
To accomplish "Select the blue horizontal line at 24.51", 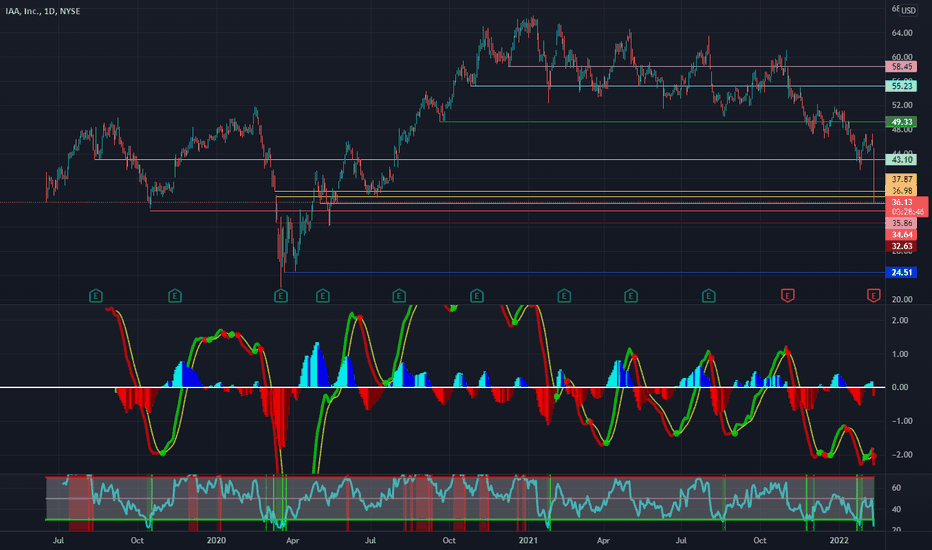I will [584, 272].
